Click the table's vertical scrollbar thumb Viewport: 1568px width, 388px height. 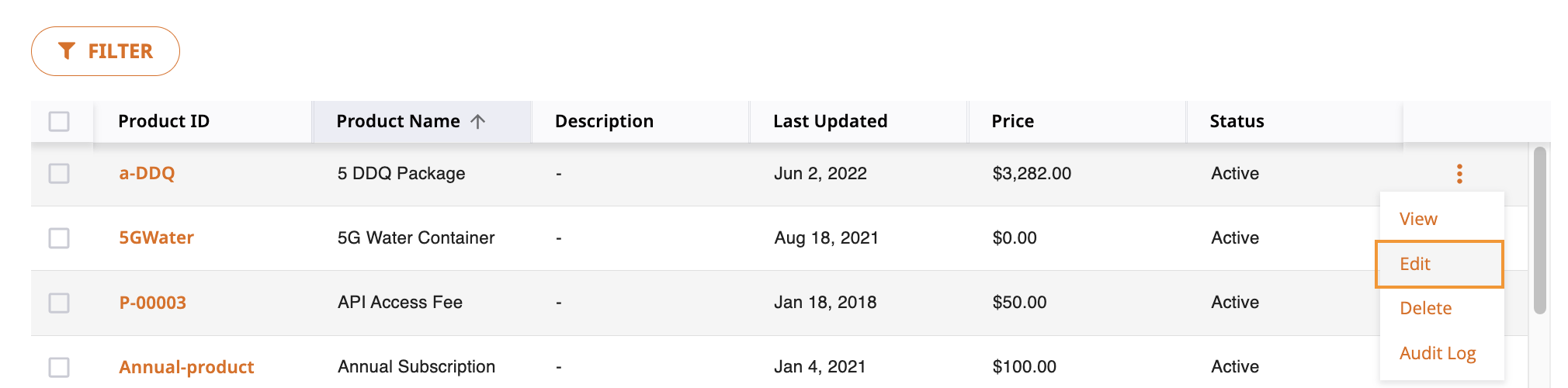click(x=1540, y=230)
